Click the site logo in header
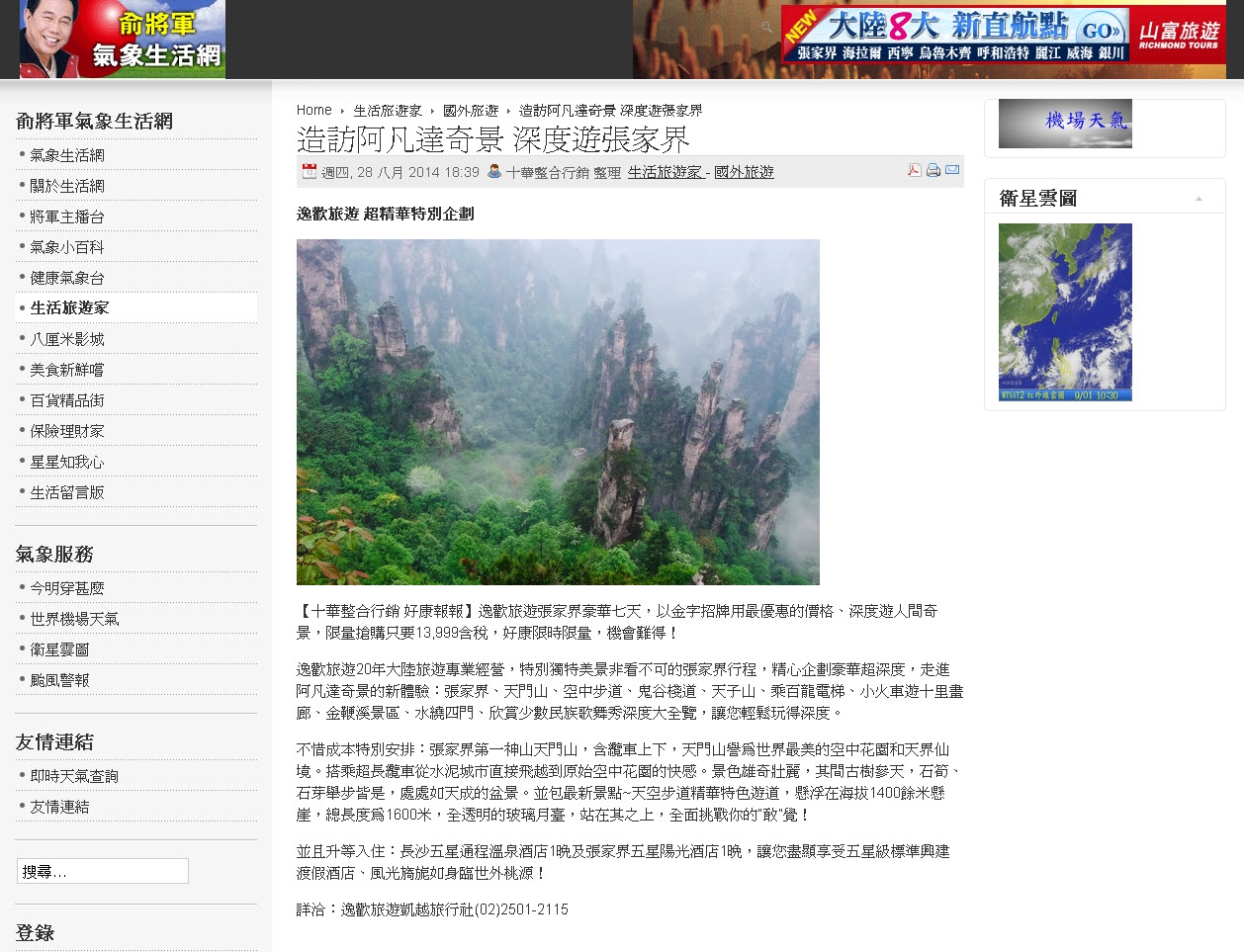The width and height of the screenshot is (1244, 952). [x=123, y=40]
